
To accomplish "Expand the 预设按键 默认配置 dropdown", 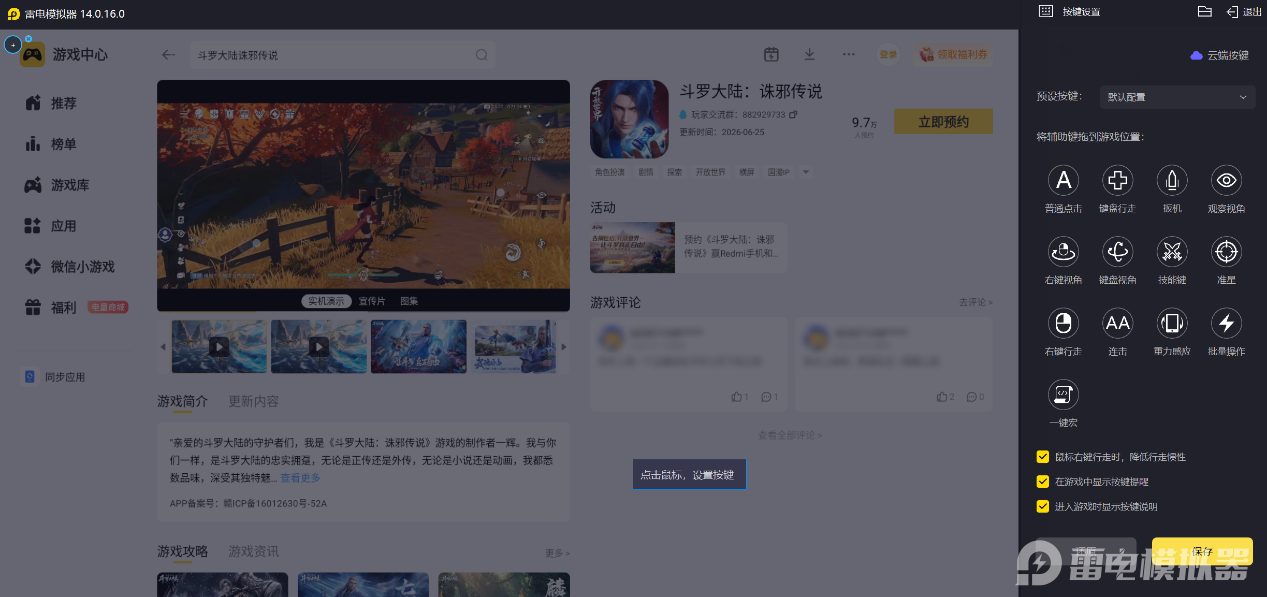I will click(1177, 97).
